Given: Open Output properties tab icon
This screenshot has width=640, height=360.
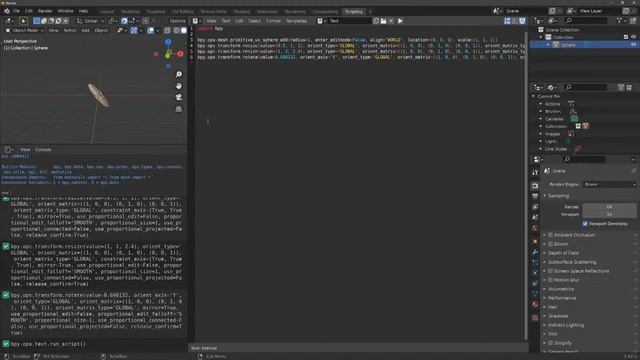Looking at the screenshot, I should (x=535, y=196).
